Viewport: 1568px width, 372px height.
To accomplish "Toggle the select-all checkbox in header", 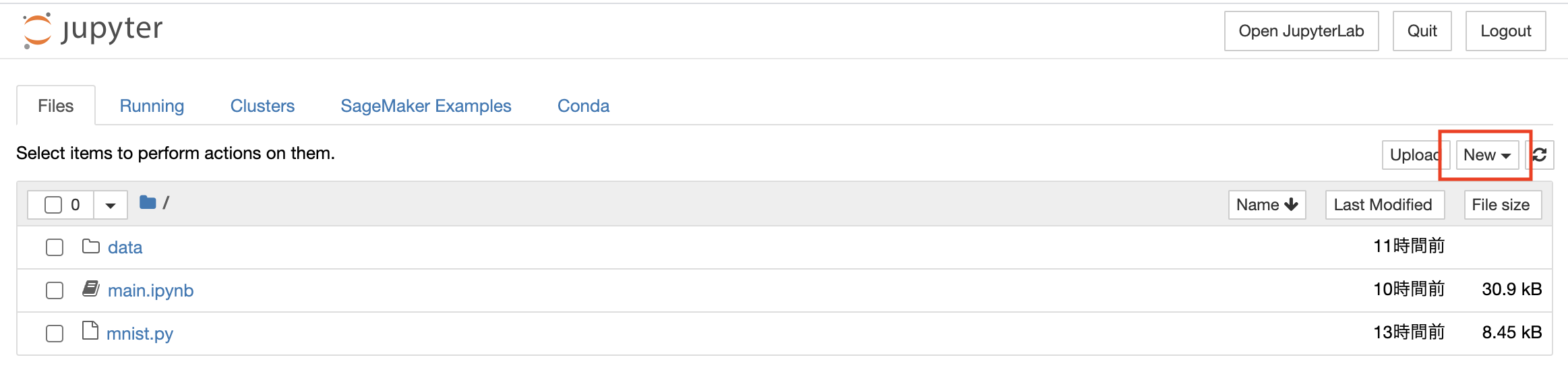I will pos(53,205).
